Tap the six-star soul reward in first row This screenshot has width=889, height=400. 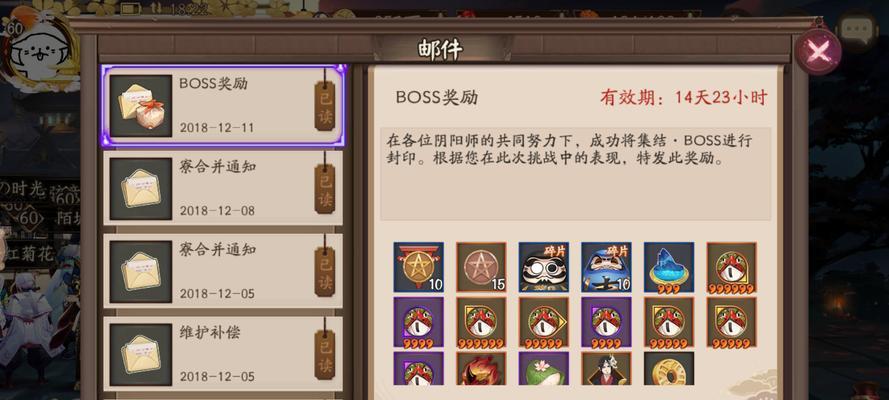click(x=731, y=267)
